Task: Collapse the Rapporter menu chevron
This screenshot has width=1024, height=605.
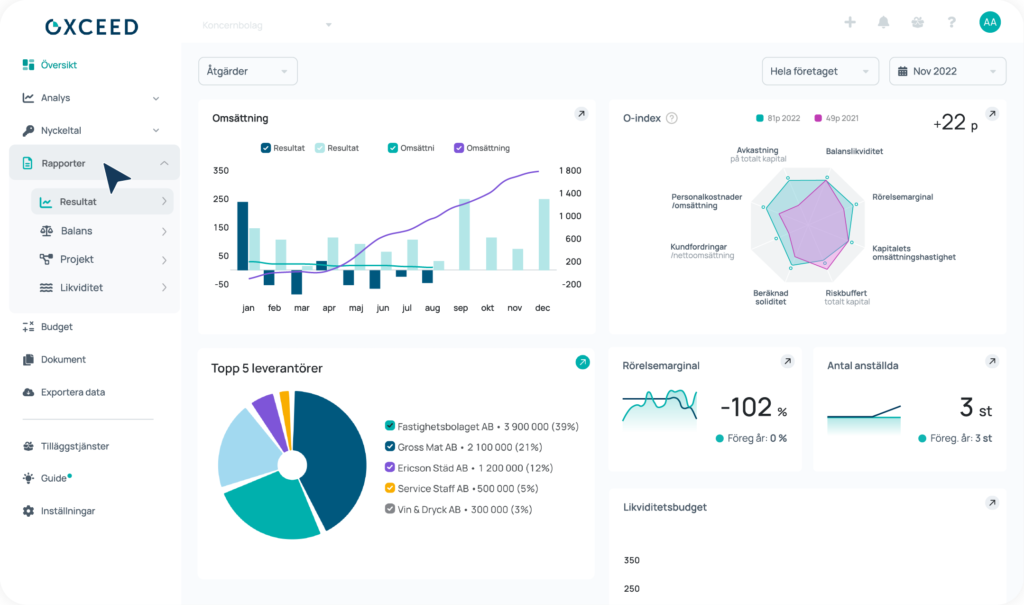Action: click(164, 162)
